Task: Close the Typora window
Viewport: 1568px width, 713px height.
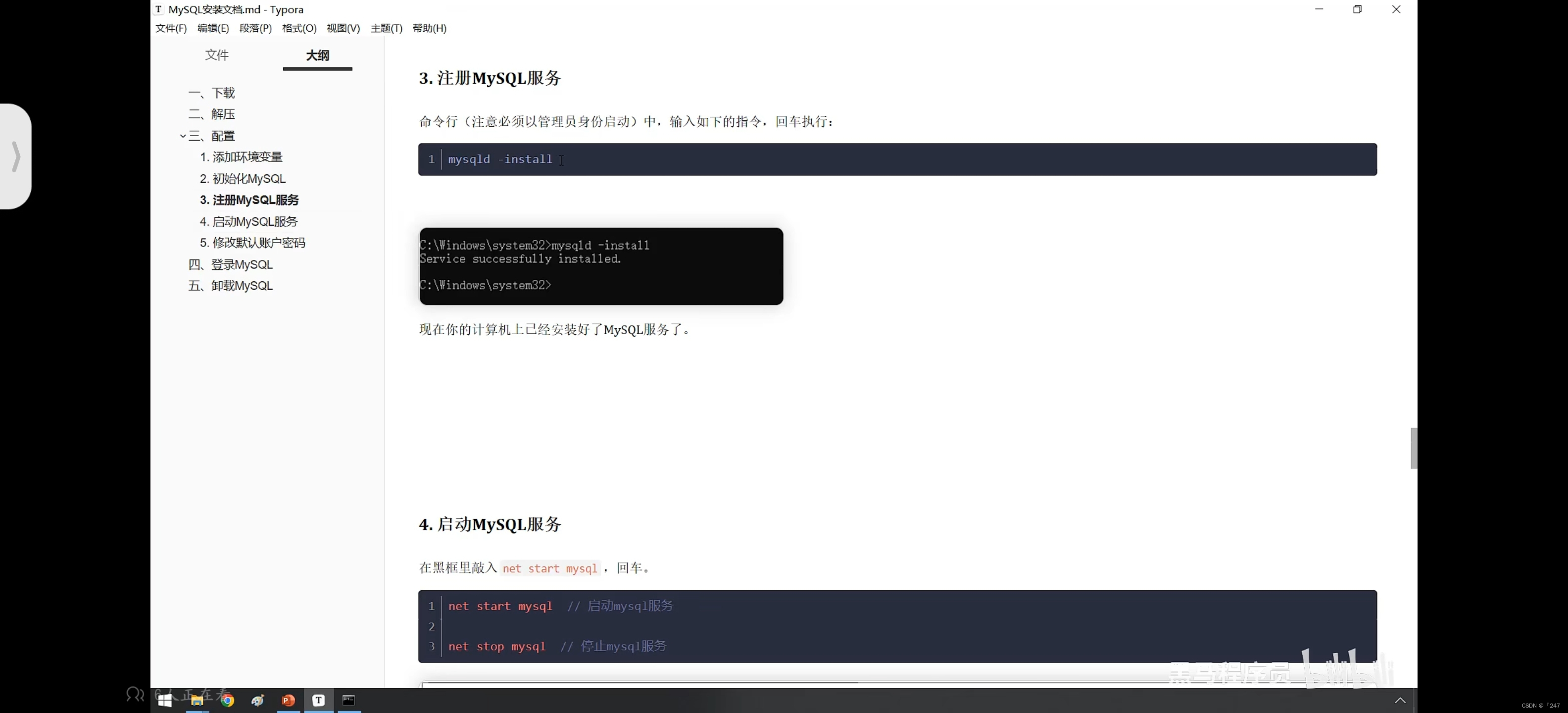Action: (1396, 9)
